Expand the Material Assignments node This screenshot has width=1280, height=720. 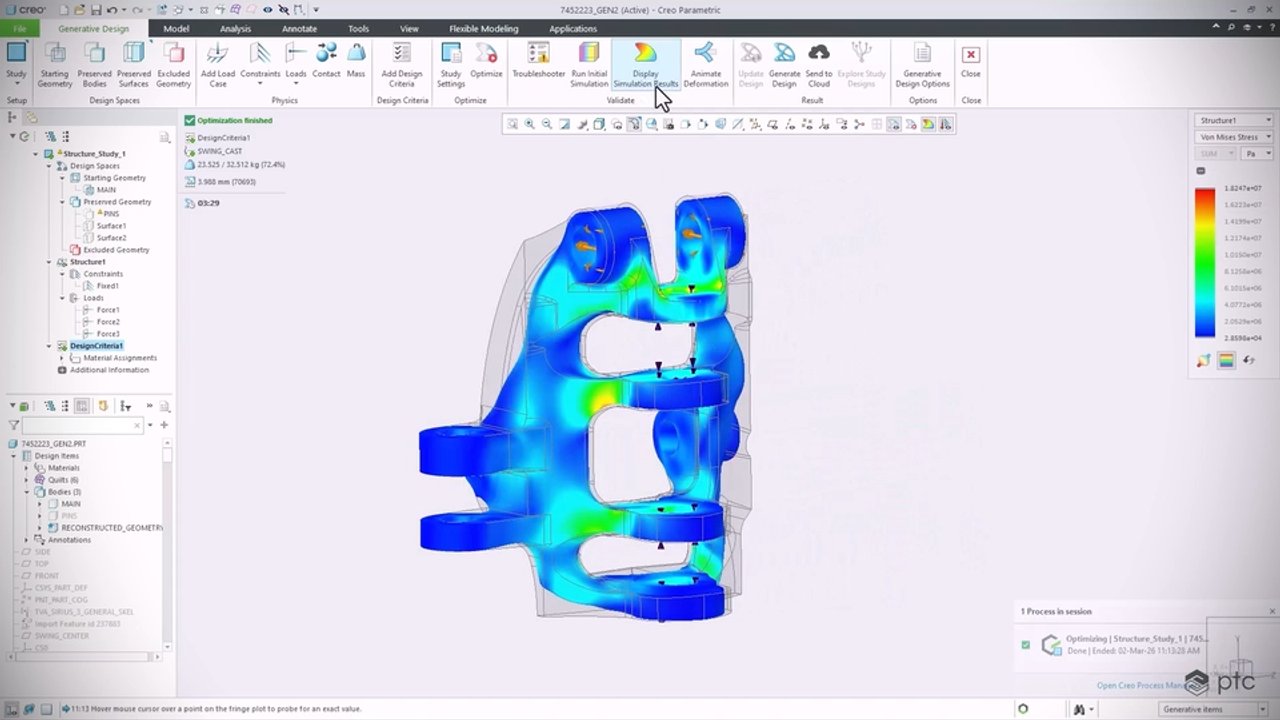click(x=62, y=358)
